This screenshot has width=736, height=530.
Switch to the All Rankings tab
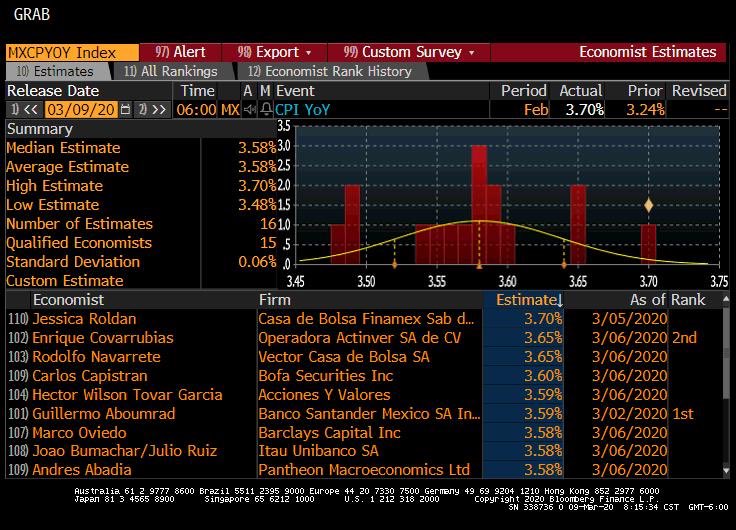[x=171, y=71]
